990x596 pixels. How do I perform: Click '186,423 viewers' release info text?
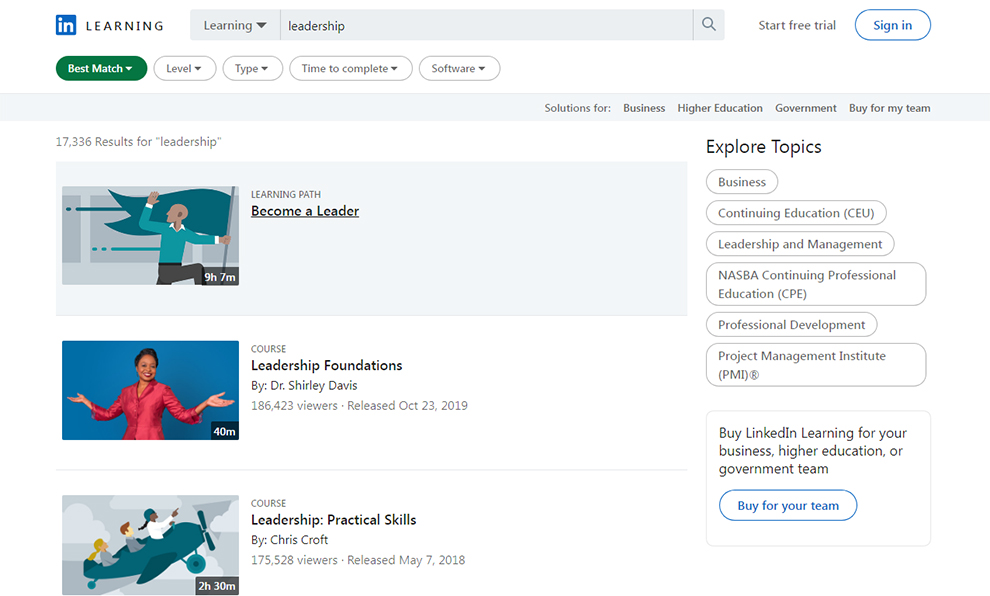tap(359, 405)
